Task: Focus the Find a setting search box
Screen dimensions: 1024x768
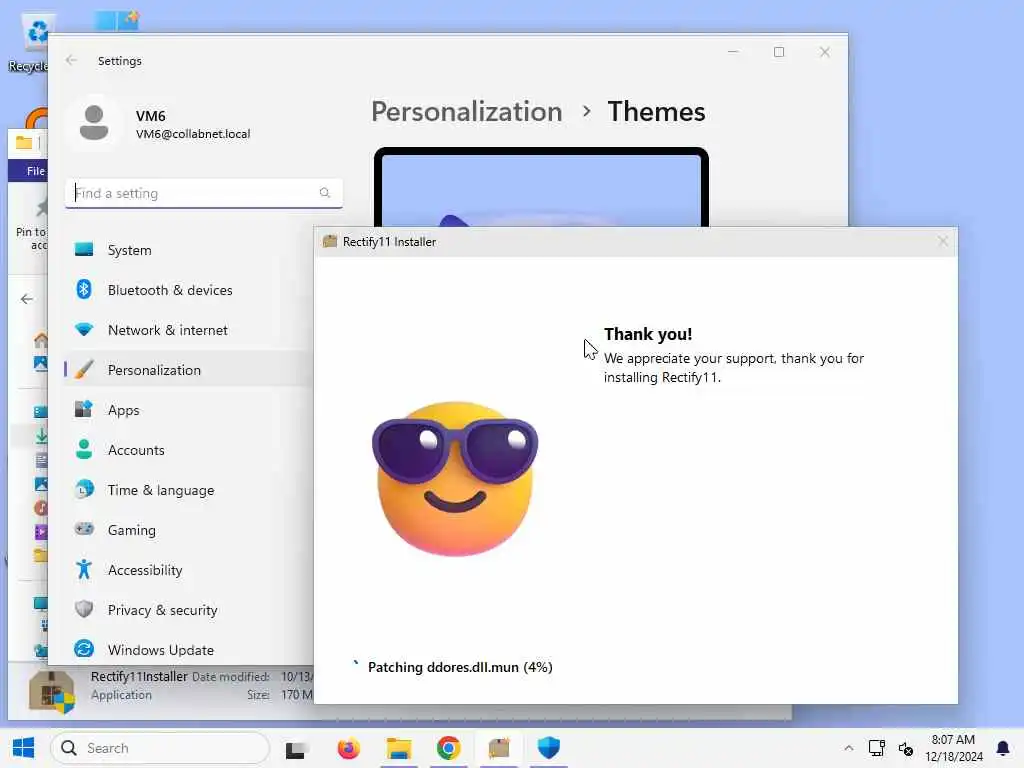Action: click(204, 193)
